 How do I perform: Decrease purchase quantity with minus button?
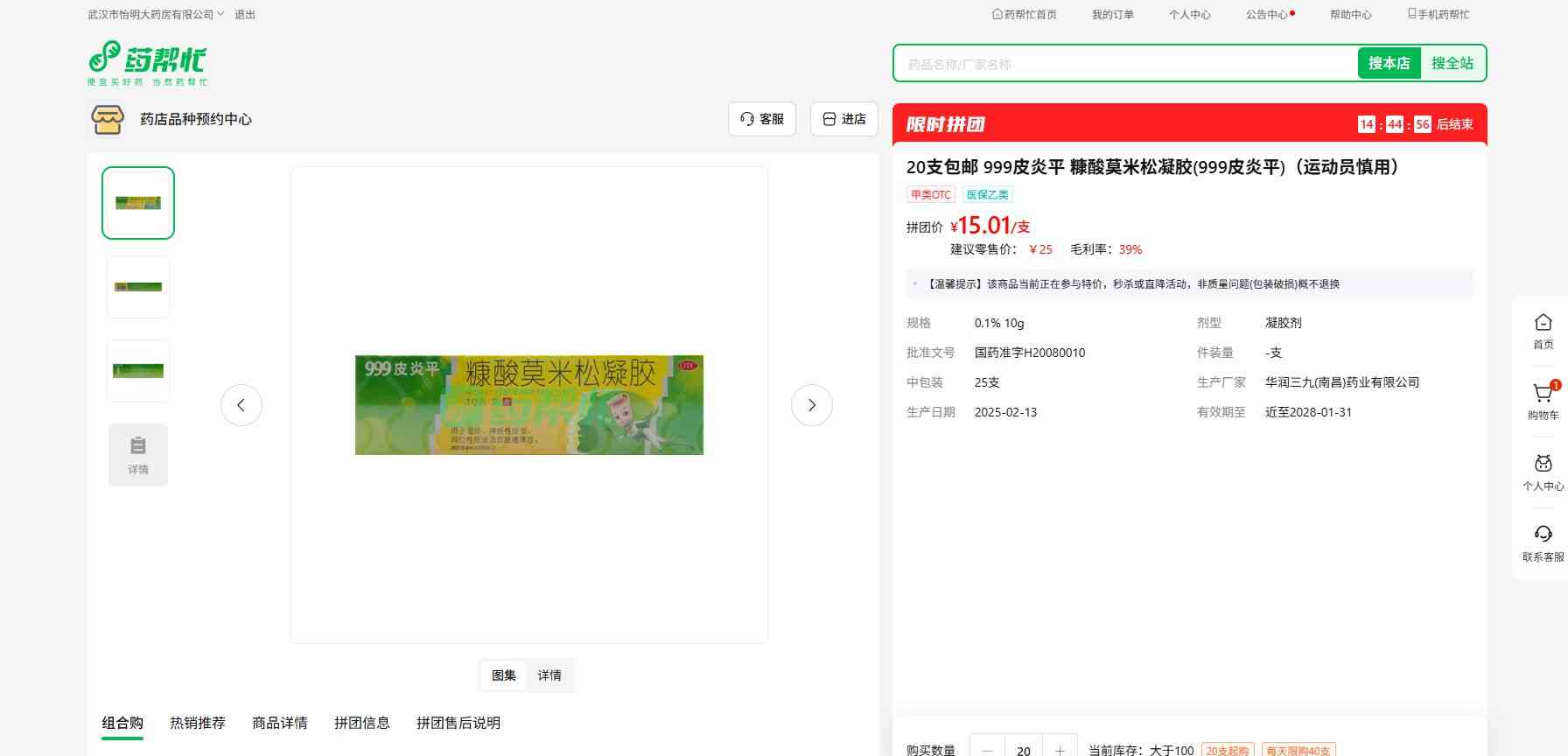(988, 750)
